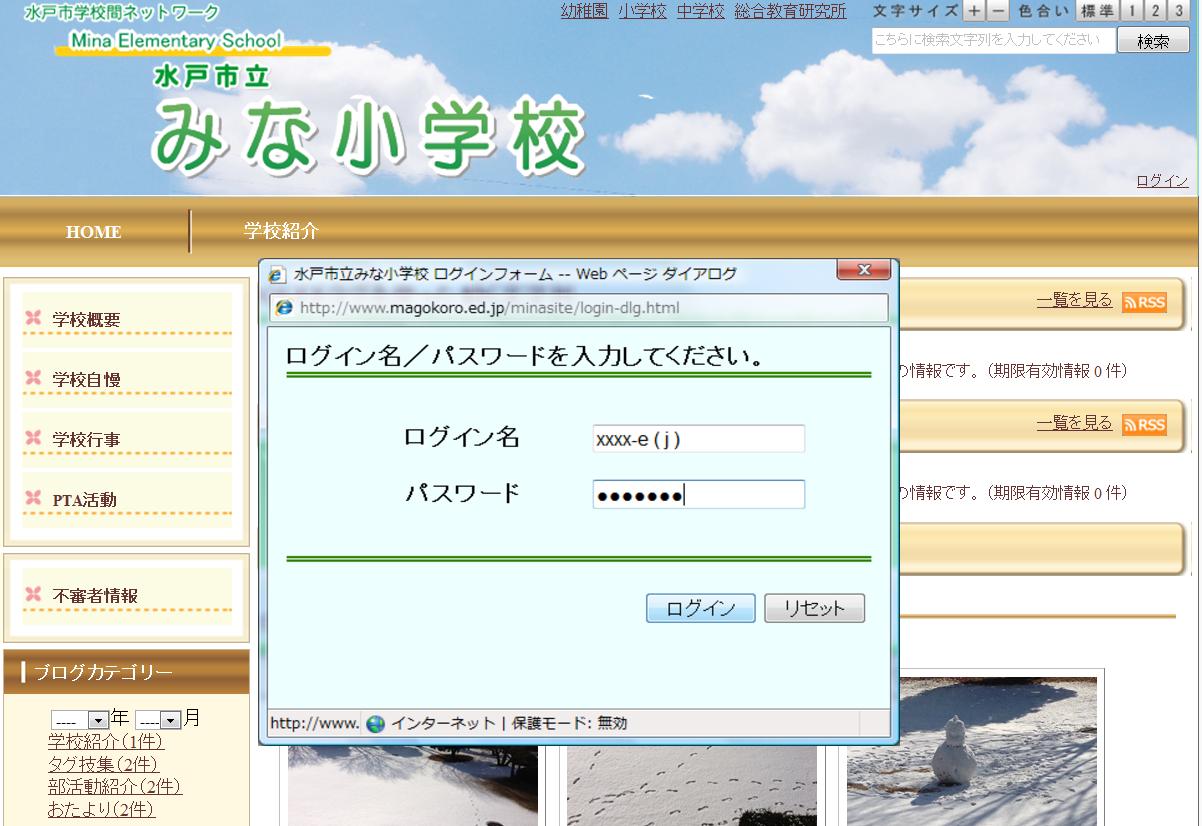
Task: Click the flower icon beside 不審者情報
Action: click(x=34, y=594)
